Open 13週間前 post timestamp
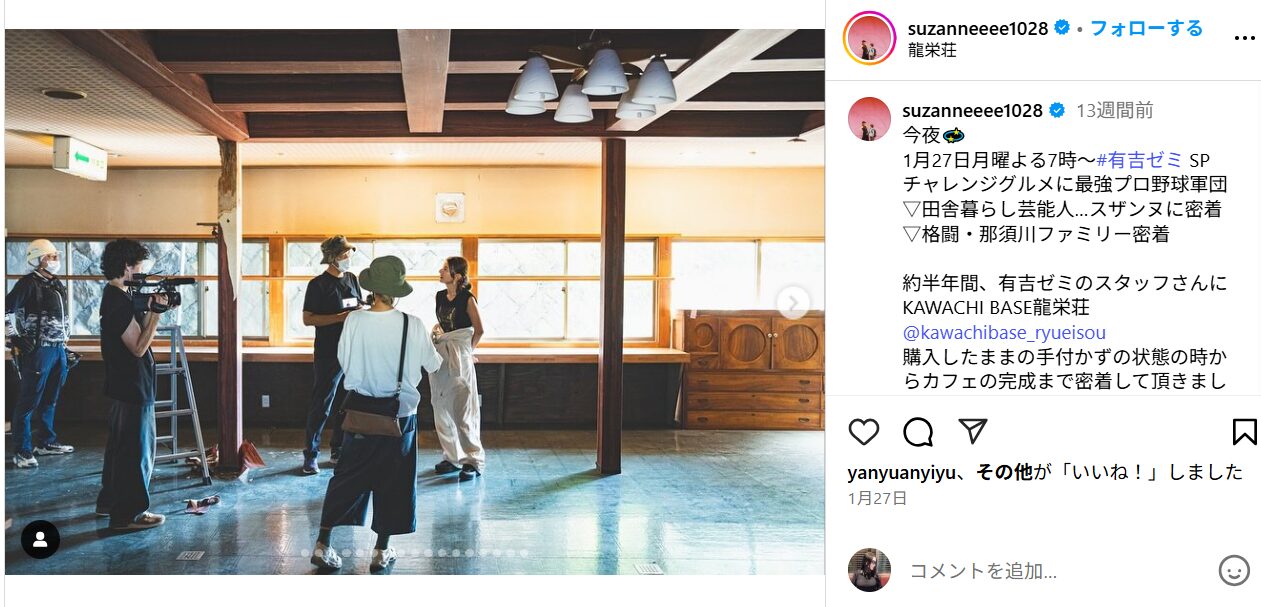 1114,110
